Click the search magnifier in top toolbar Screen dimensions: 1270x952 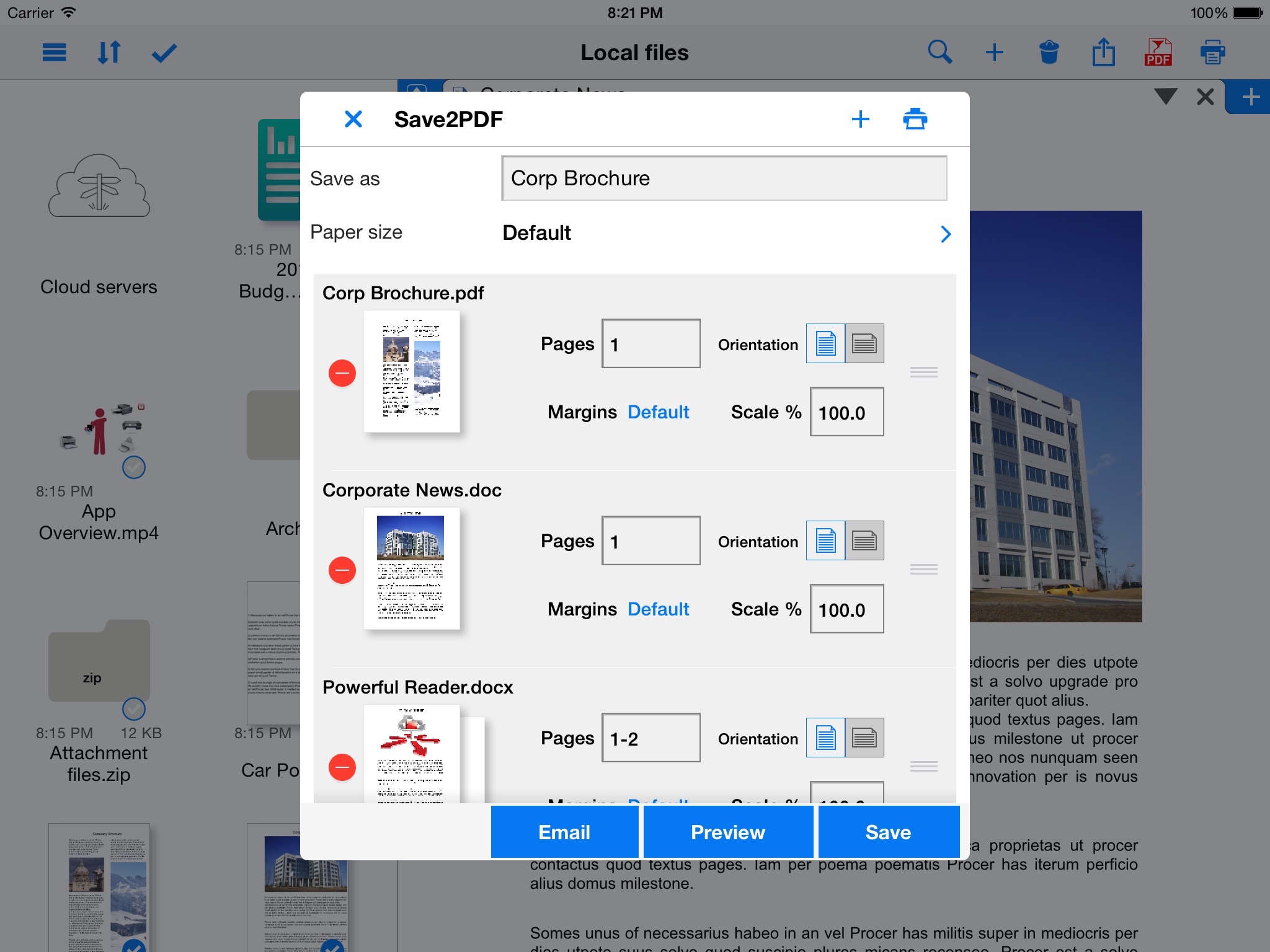(x=939, y=52)
